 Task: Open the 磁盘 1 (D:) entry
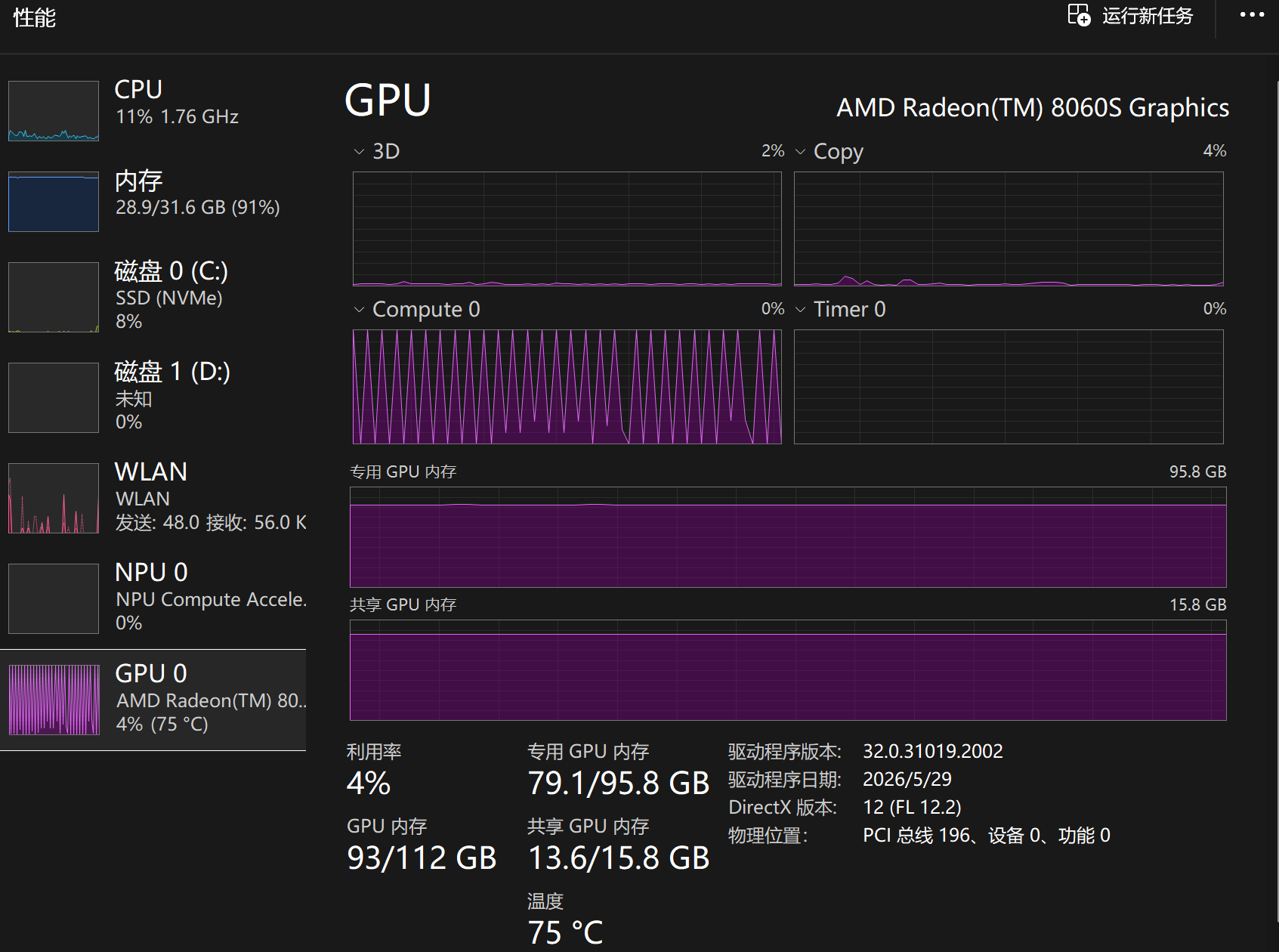[x=153, y=397]
